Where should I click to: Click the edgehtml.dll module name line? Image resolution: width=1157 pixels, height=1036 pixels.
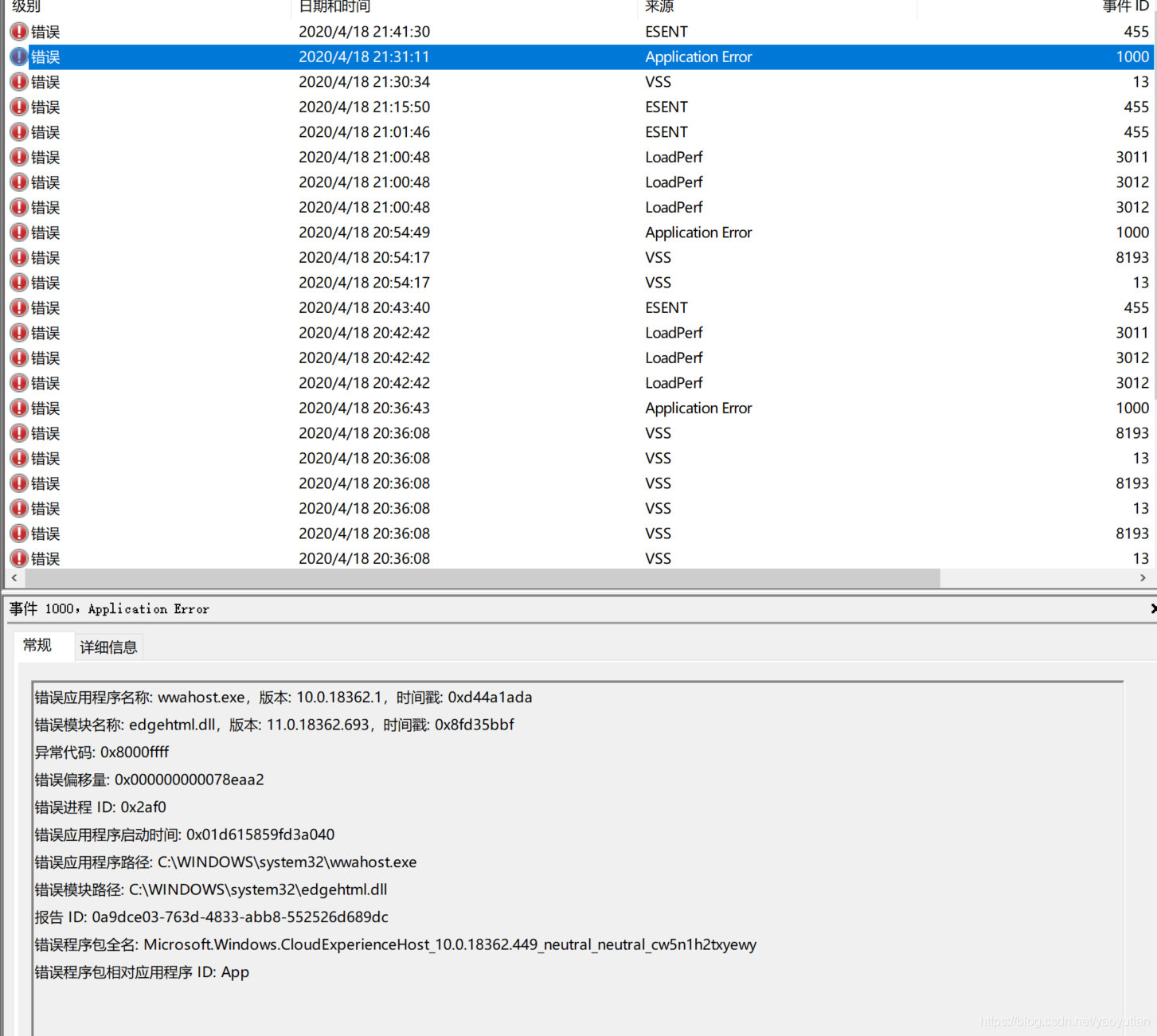click(274, 725)
